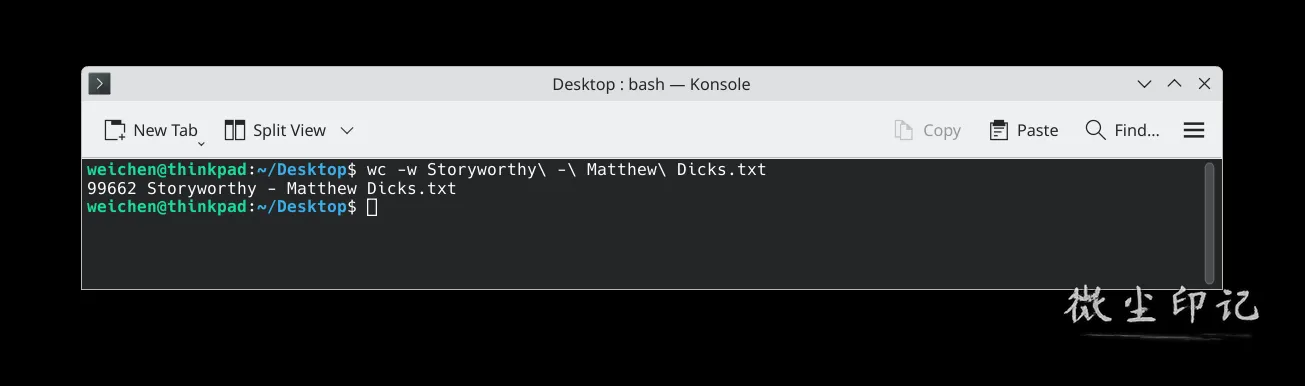Image resolution: width=1305 pixels, height=386 pixels.
Task: Minimize the Konsole window
Action: [x=1145, y=84]
